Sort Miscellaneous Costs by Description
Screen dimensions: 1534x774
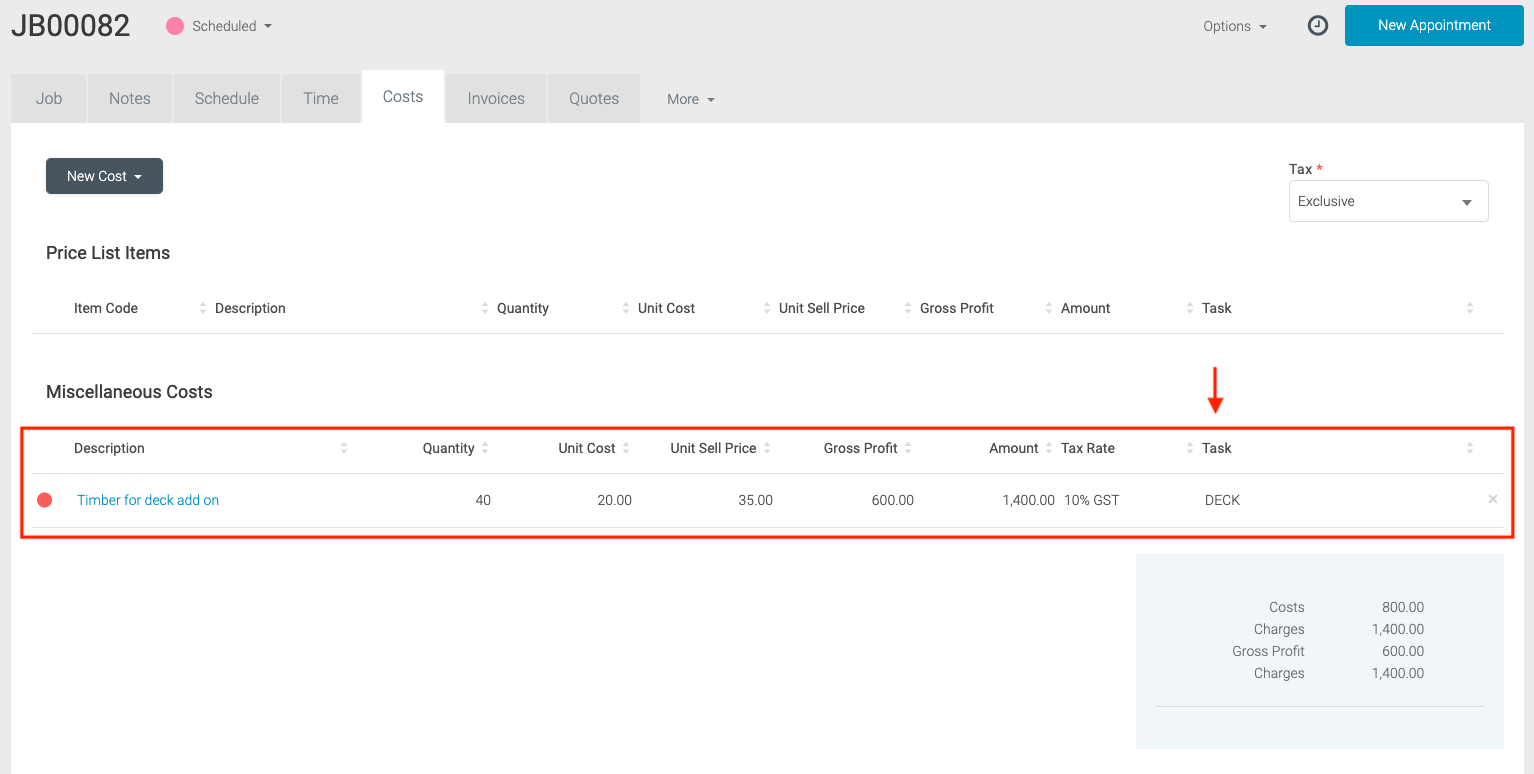point(110,448)
